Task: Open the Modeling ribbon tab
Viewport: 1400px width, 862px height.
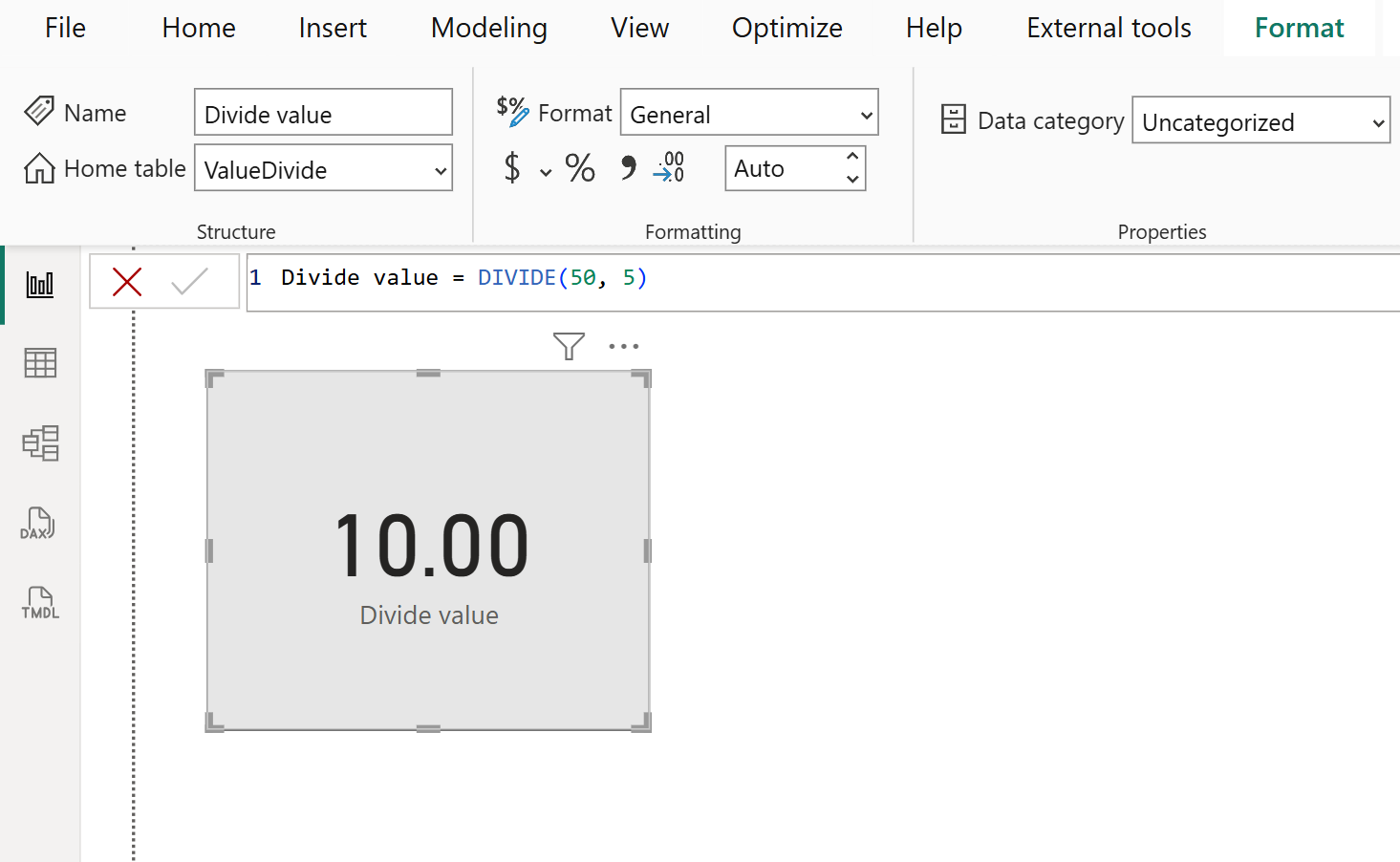Action: [x=488, y=28]
